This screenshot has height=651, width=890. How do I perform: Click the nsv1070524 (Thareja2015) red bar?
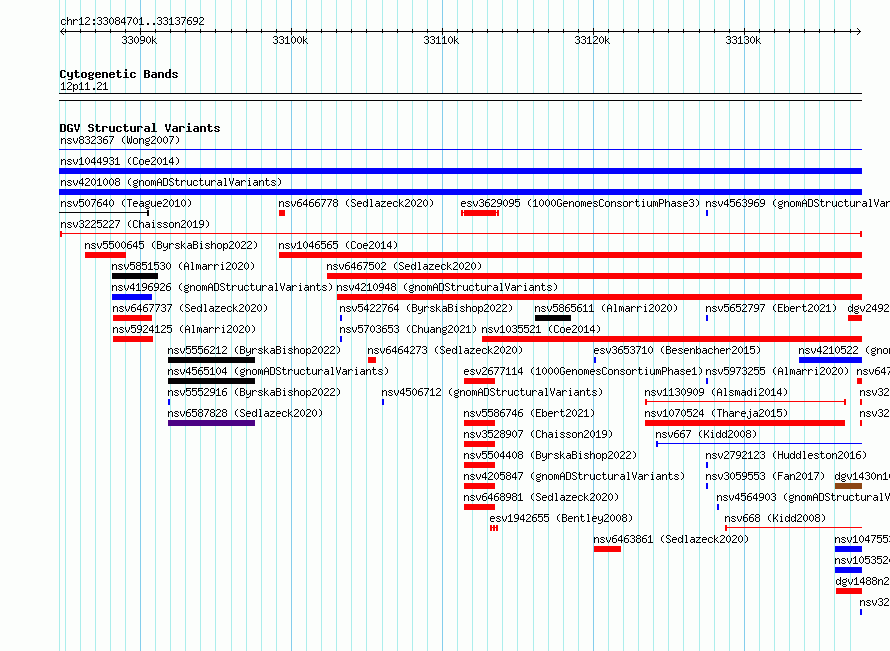(x=745, y=423)
